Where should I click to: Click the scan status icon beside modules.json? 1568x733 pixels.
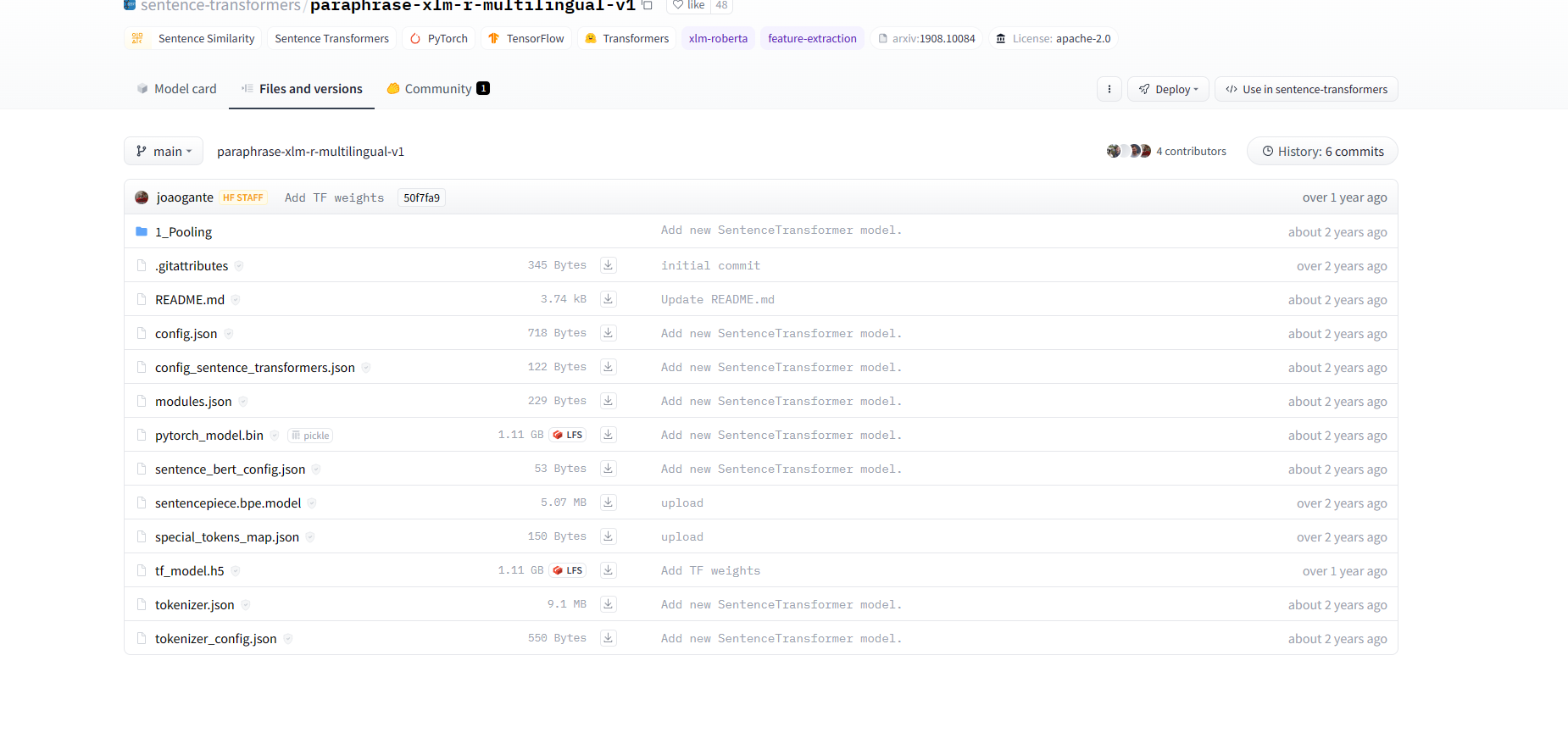click(x=243, y=401)
